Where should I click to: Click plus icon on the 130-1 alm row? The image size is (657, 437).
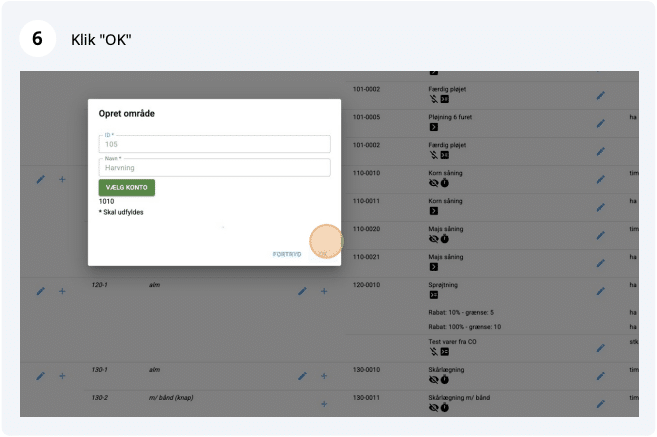(x=324, y=376)
